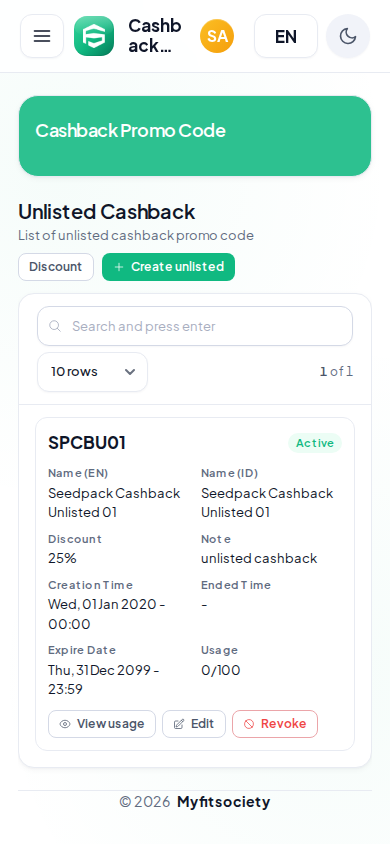
Task: Click the search magnifier icon
Action: coord(54,326)
